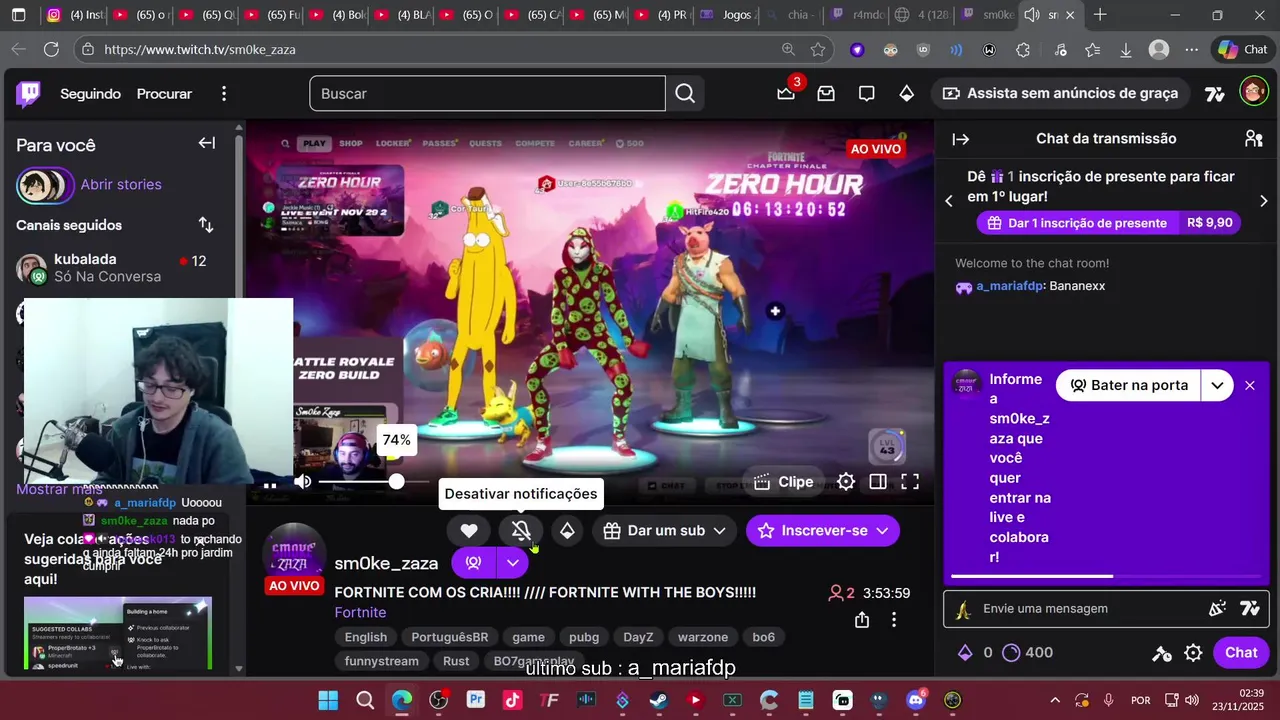
Task: Click Assista sem anúncios de graça
Action: pos(1059,93)
